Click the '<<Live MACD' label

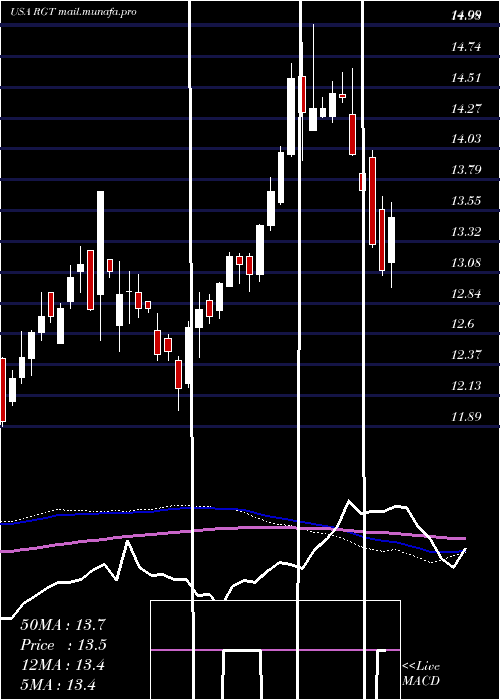tap(421, 674)
